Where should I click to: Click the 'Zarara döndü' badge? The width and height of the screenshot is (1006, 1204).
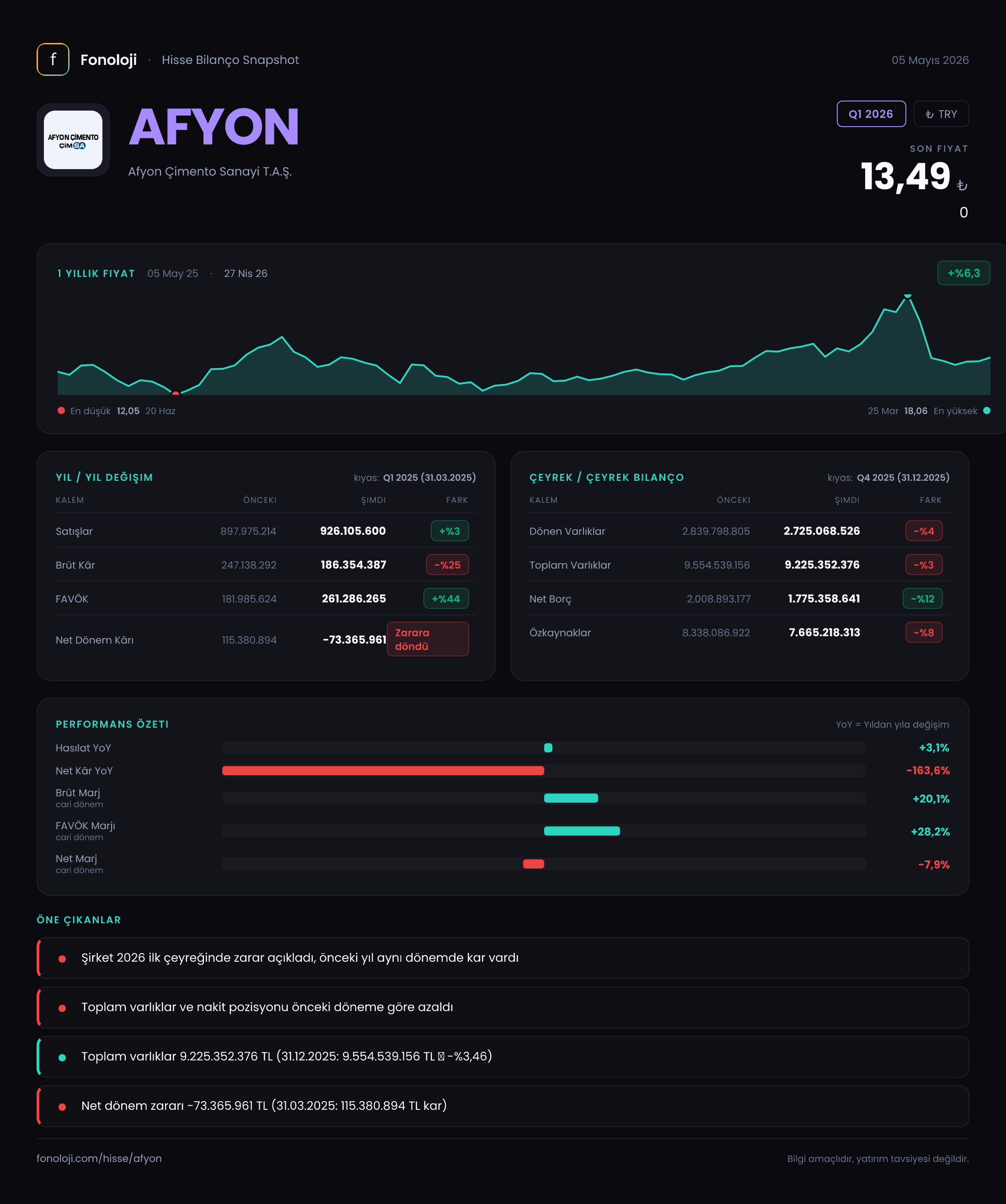428,639
